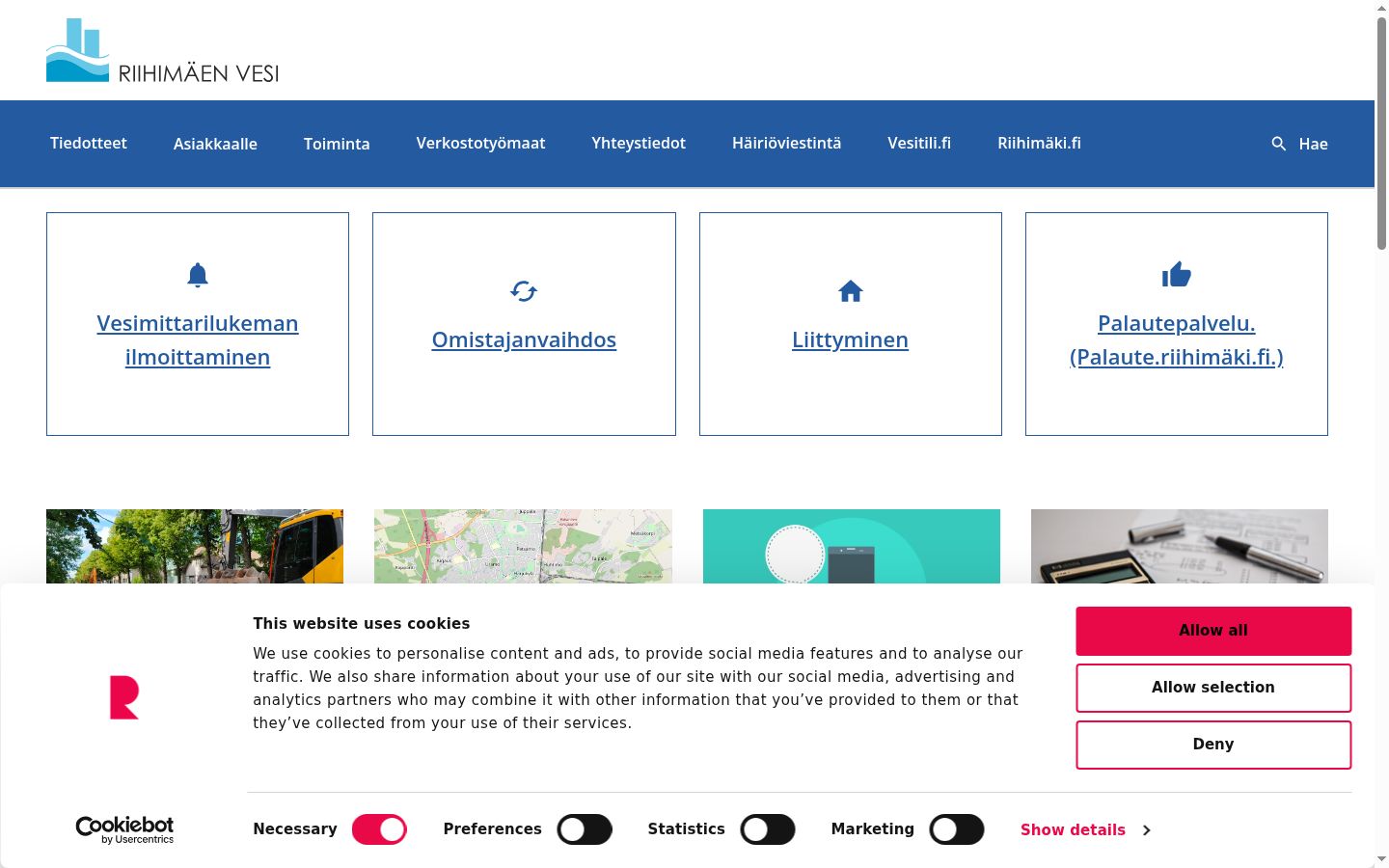Open the Omistajanvaihdos link

click(x=524, y=339)
